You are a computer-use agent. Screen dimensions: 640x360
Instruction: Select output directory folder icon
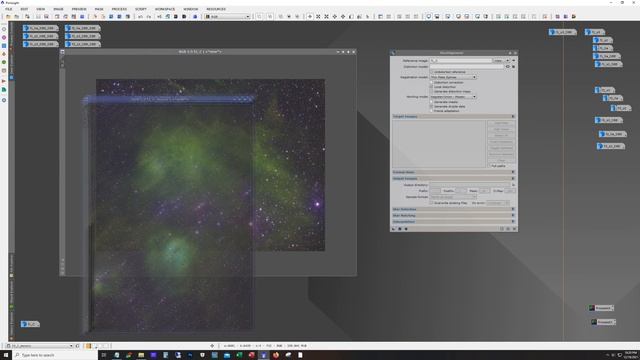coord(513,185)
